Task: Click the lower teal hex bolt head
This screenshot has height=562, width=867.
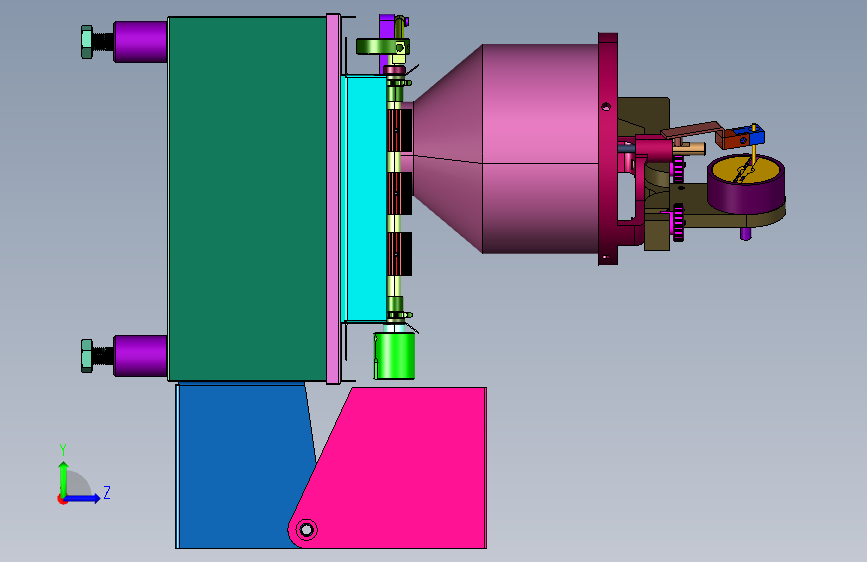Action: (x=87, y=356)
